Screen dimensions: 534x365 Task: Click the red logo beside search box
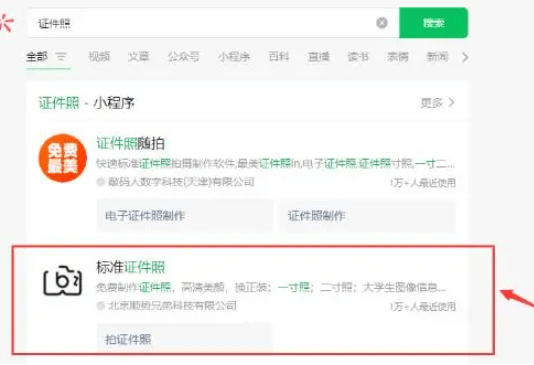coord(6,22)
